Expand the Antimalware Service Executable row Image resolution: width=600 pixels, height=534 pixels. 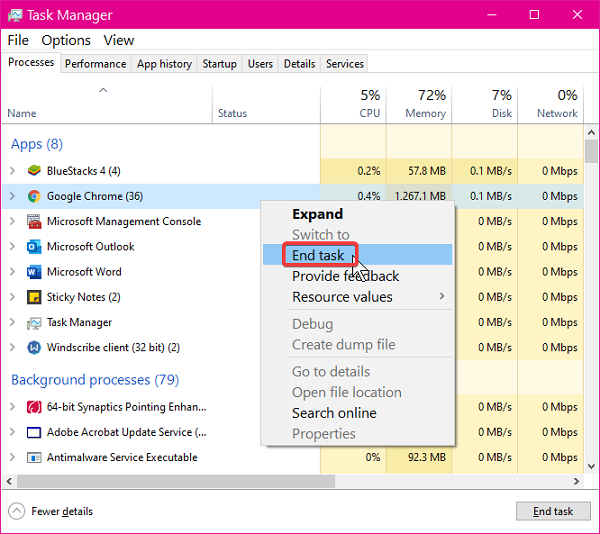pos(13,458)
